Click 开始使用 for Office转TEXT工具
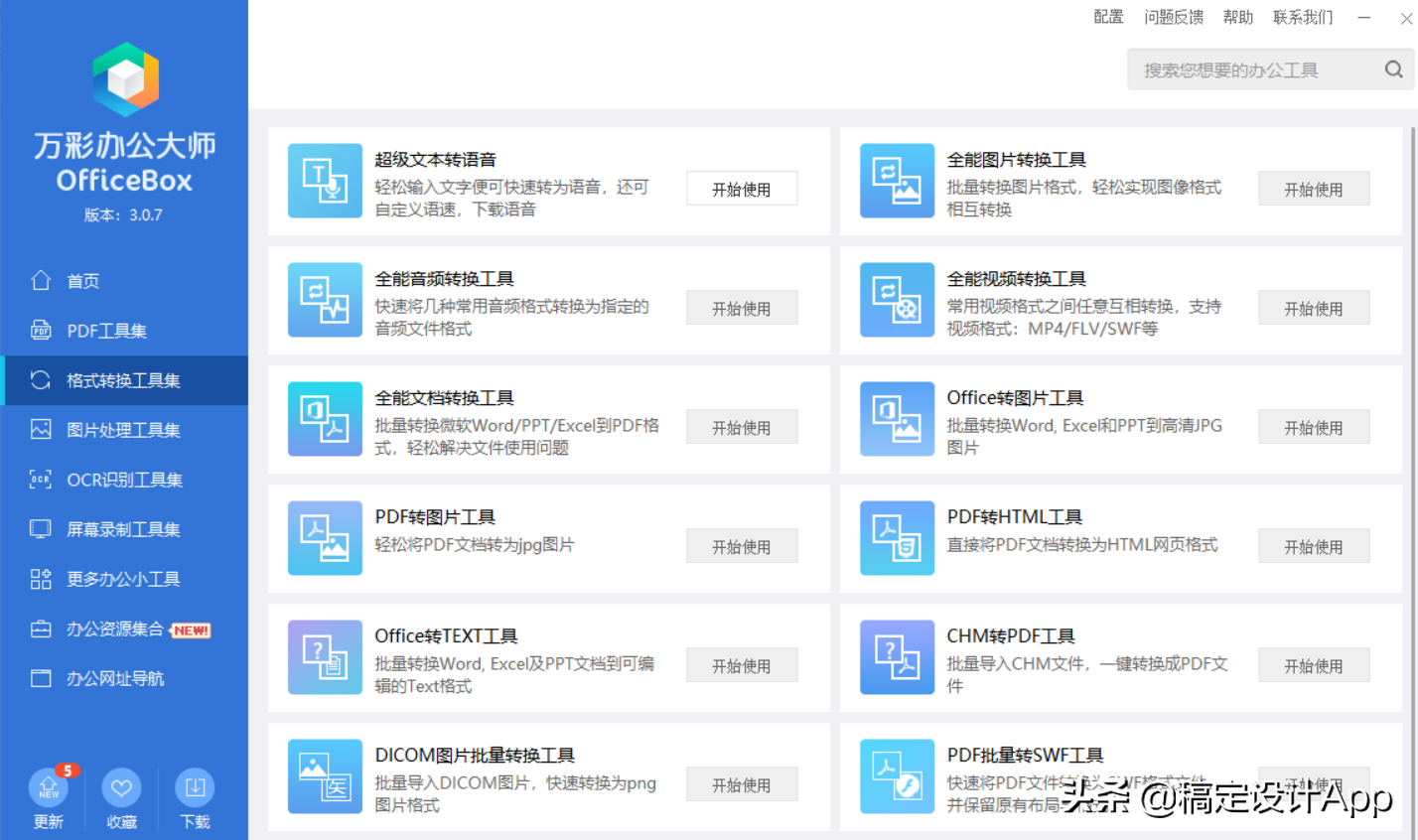 click(742, 665)
